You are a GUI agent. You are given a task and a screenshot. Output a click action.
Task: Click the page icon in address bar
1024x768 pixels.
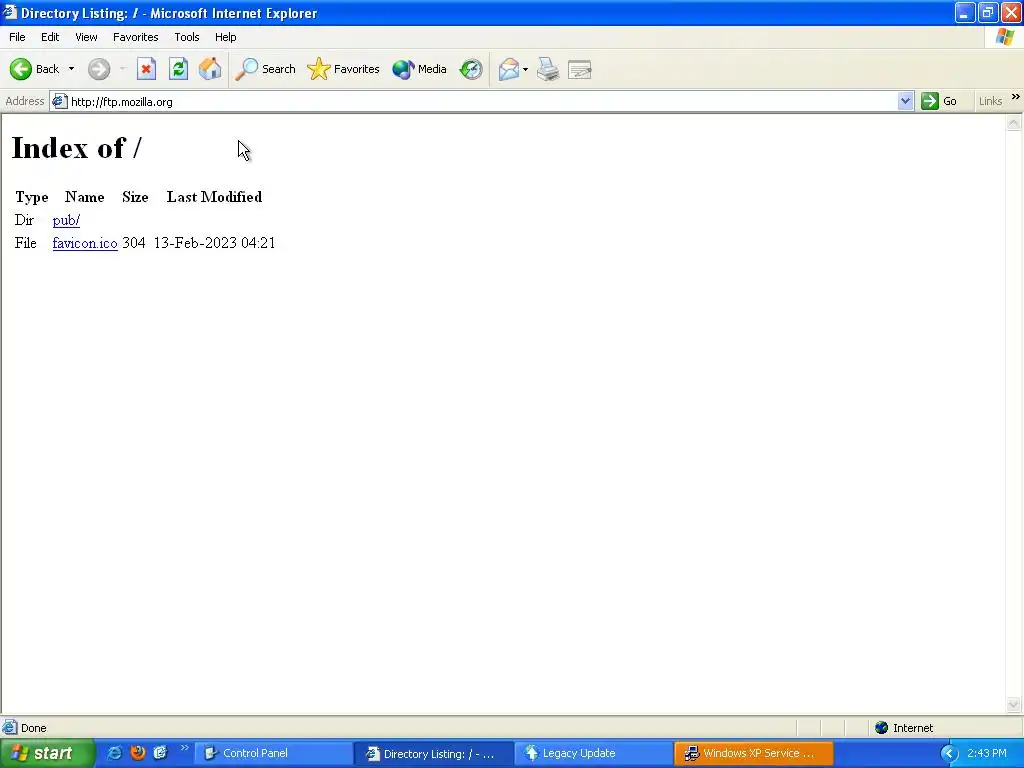(59, 101)
